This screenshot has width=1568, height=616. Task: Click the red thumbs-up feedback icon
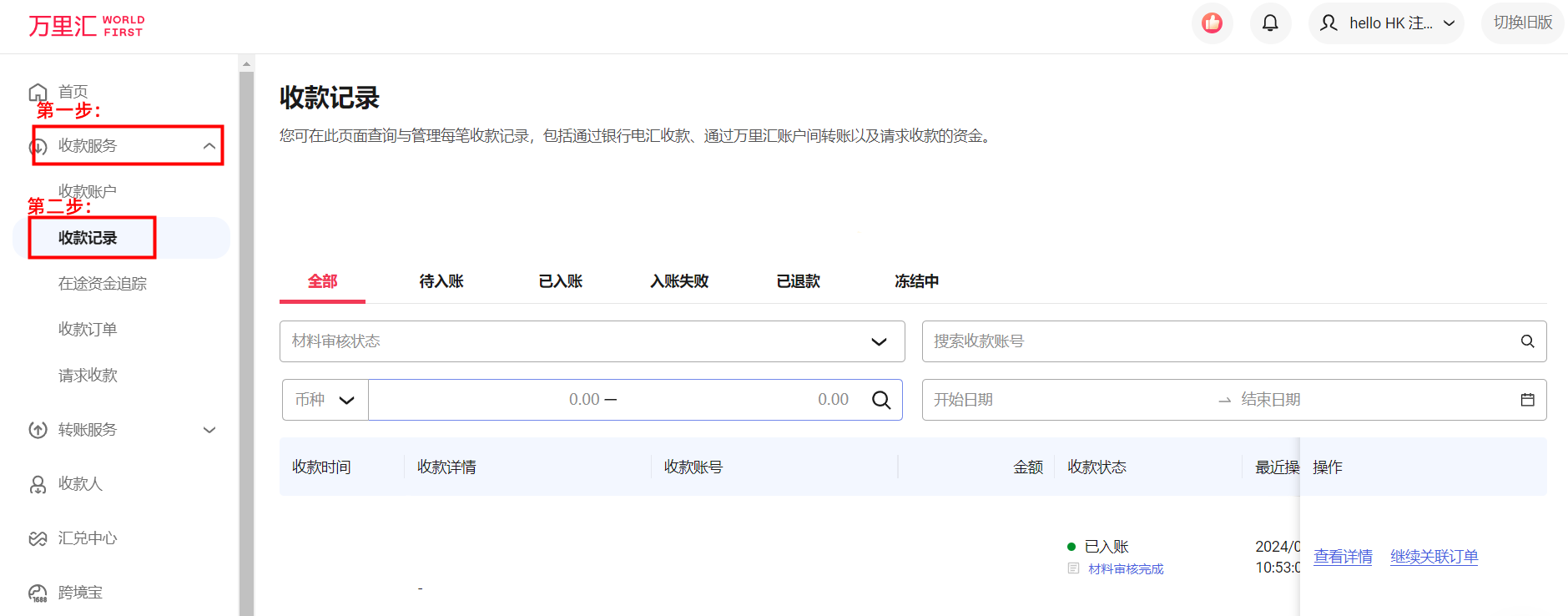tap(1212, 23)
